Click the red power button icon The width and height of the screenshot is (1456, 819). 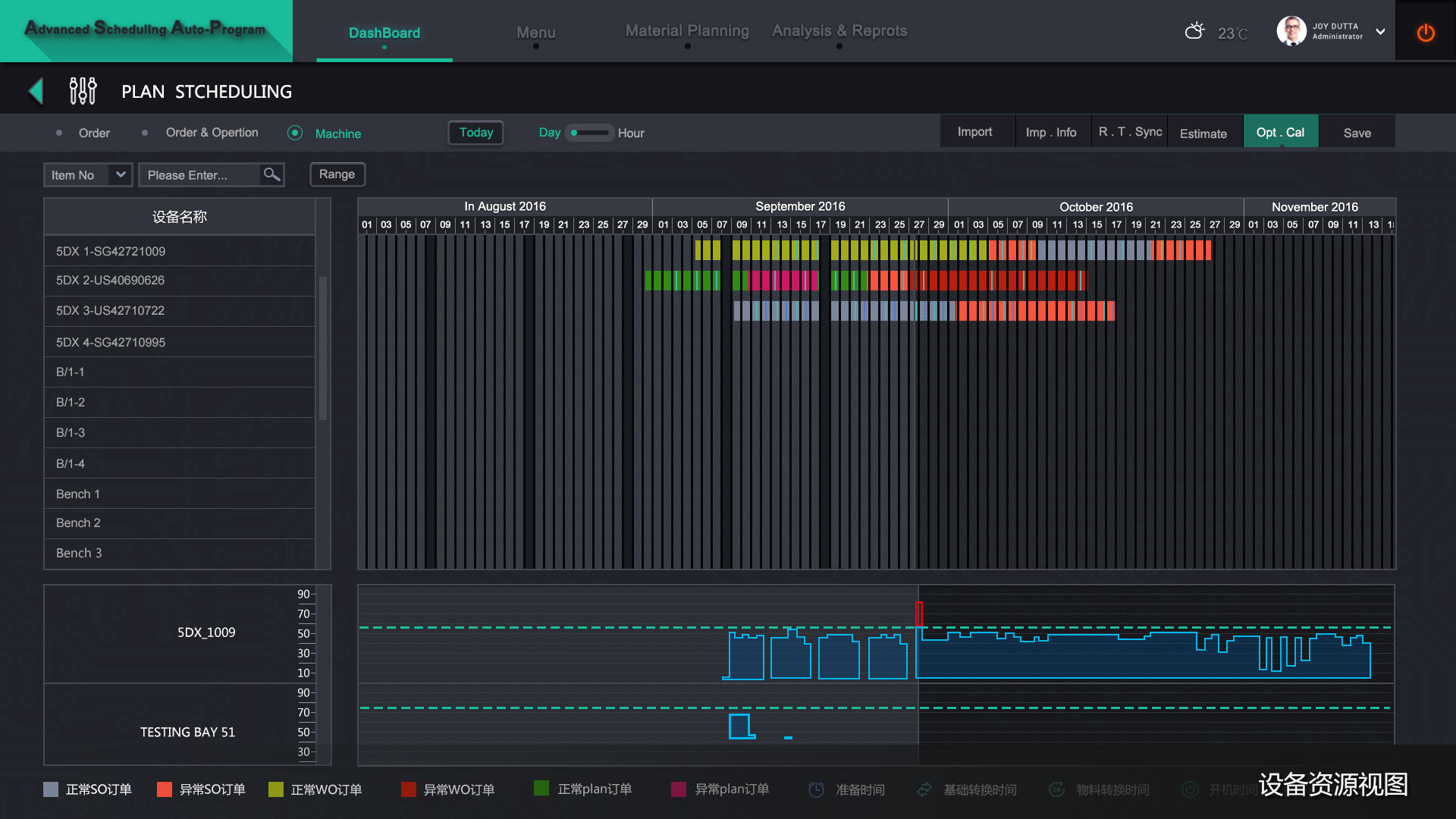click(1425, 33)
